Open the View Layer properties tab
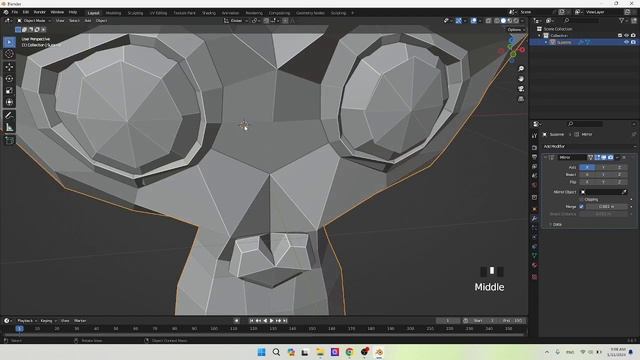640x360 pixels. [534, 167]
